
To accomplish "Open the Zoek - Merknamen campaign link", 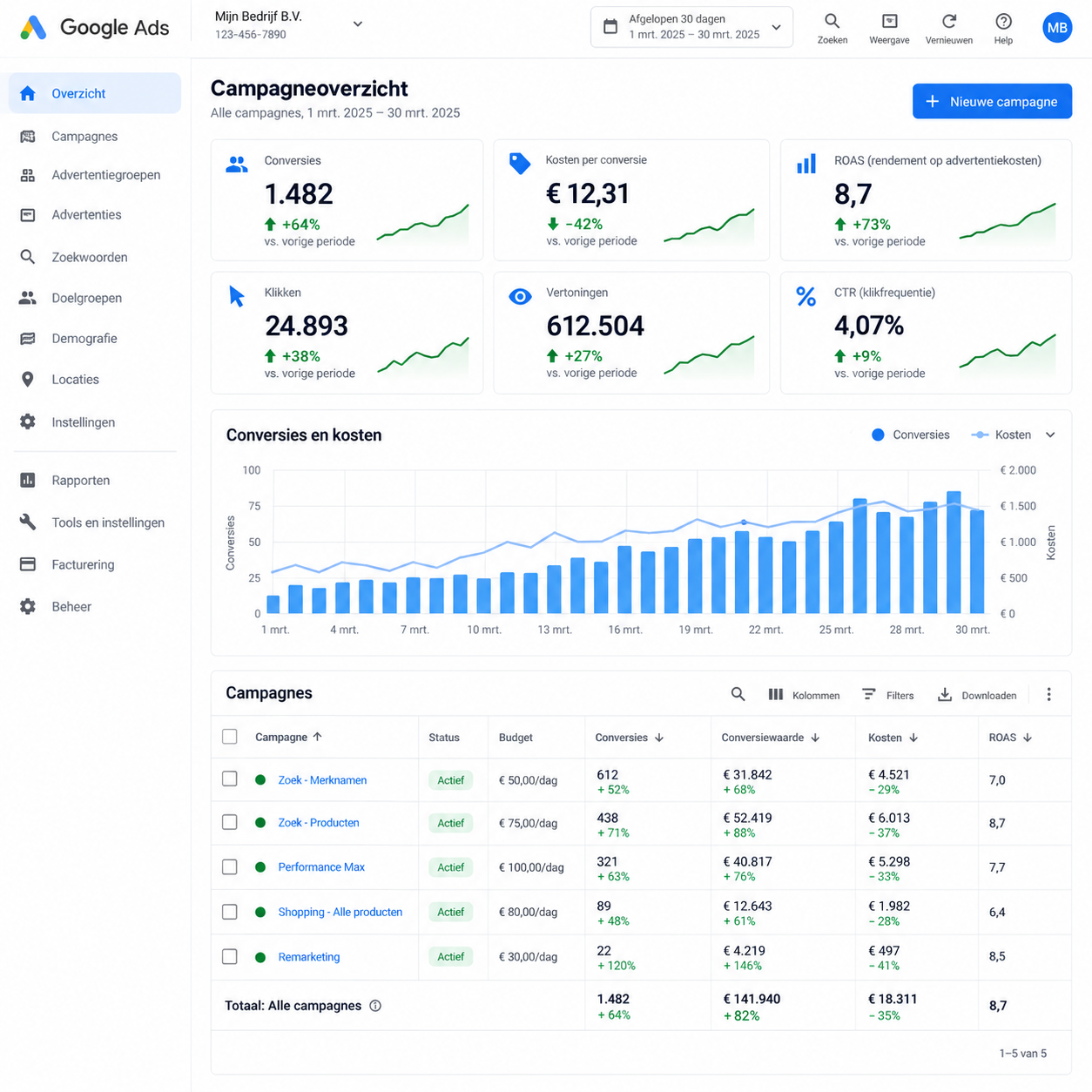I will pos(322,780).
